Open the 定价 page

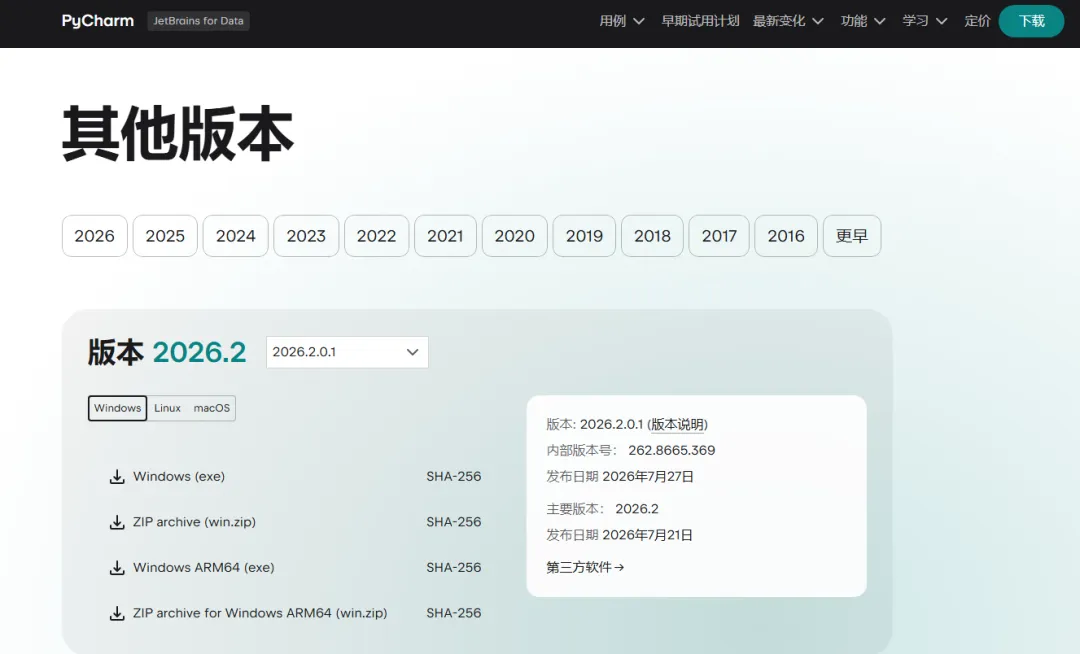coord(977,21)
